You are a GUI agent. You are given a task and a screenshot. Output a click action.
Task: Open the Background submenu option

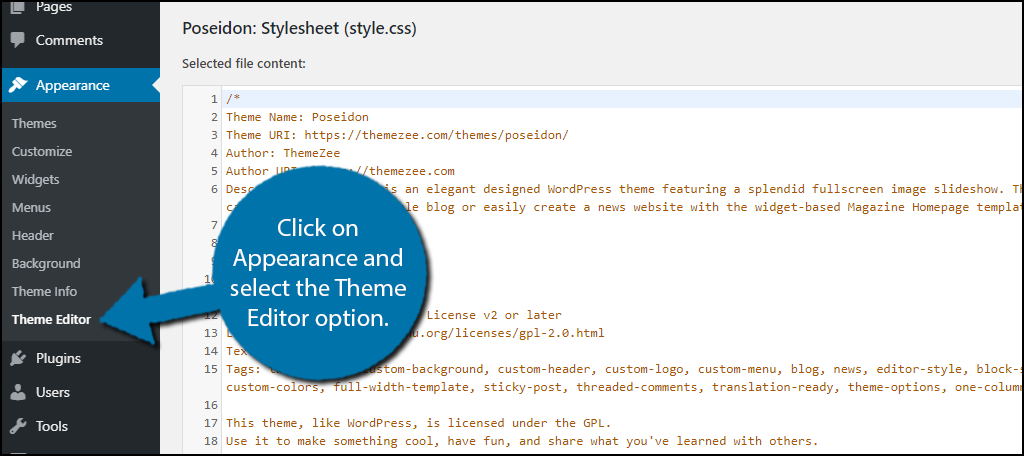click(46, 264)
